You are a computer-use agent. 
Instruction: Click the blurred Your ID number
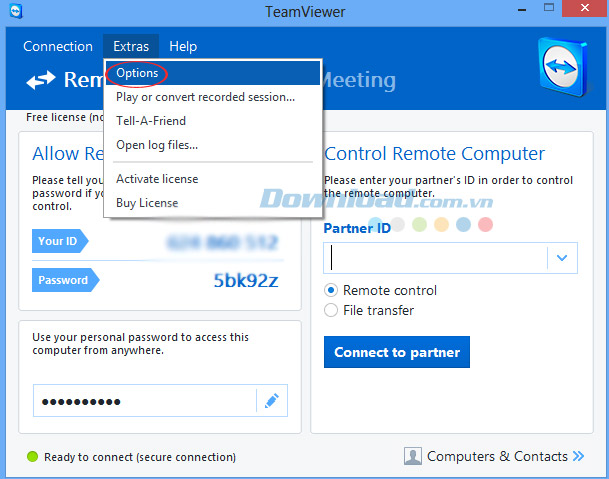click(223, 242)
